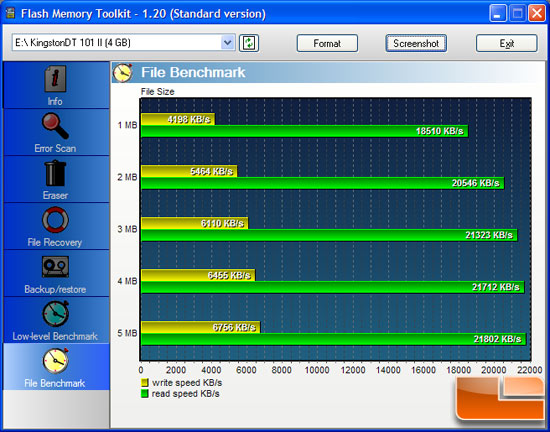The height and width of the screenshot is (432, 550).
Task: Click the Format button
Action: [327, 43]
